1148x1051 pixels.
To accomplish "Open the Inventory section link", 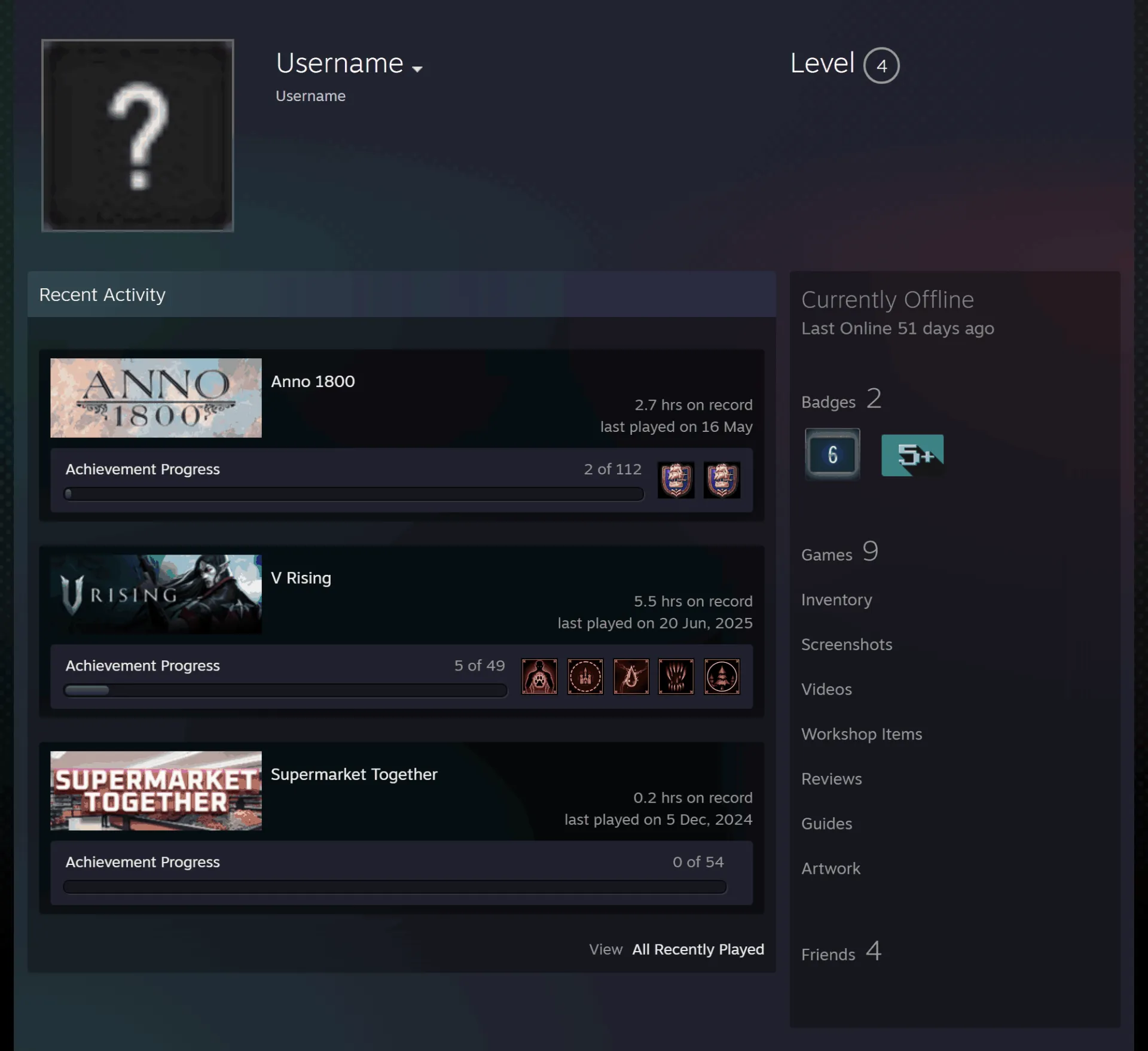I will coord(836,599).
